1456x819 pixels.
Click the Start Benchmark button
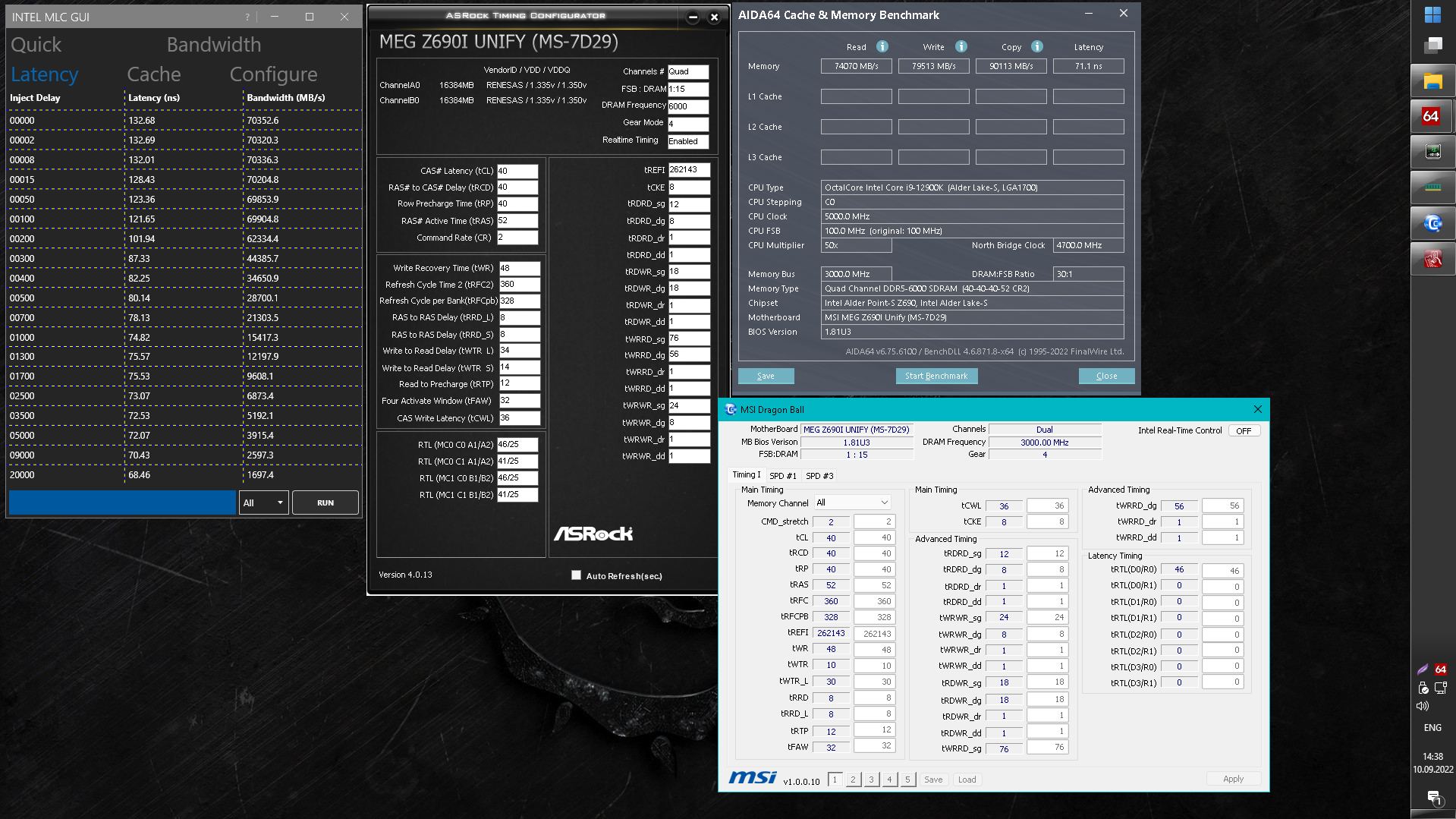936,376
